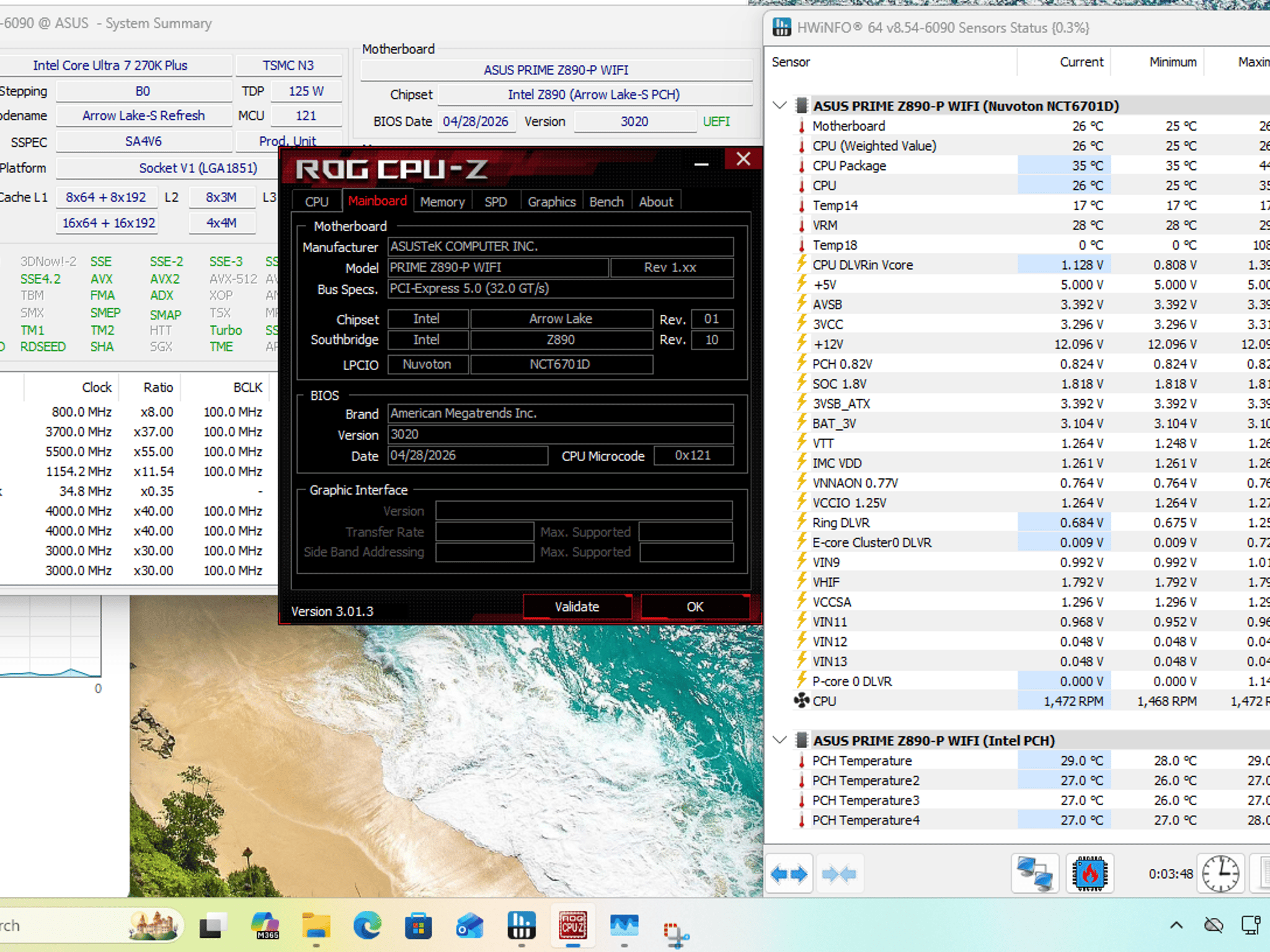Viewport: 1270px width, 952px height.
Task: Open File Explorer from the taskbar
Action: 316,926
